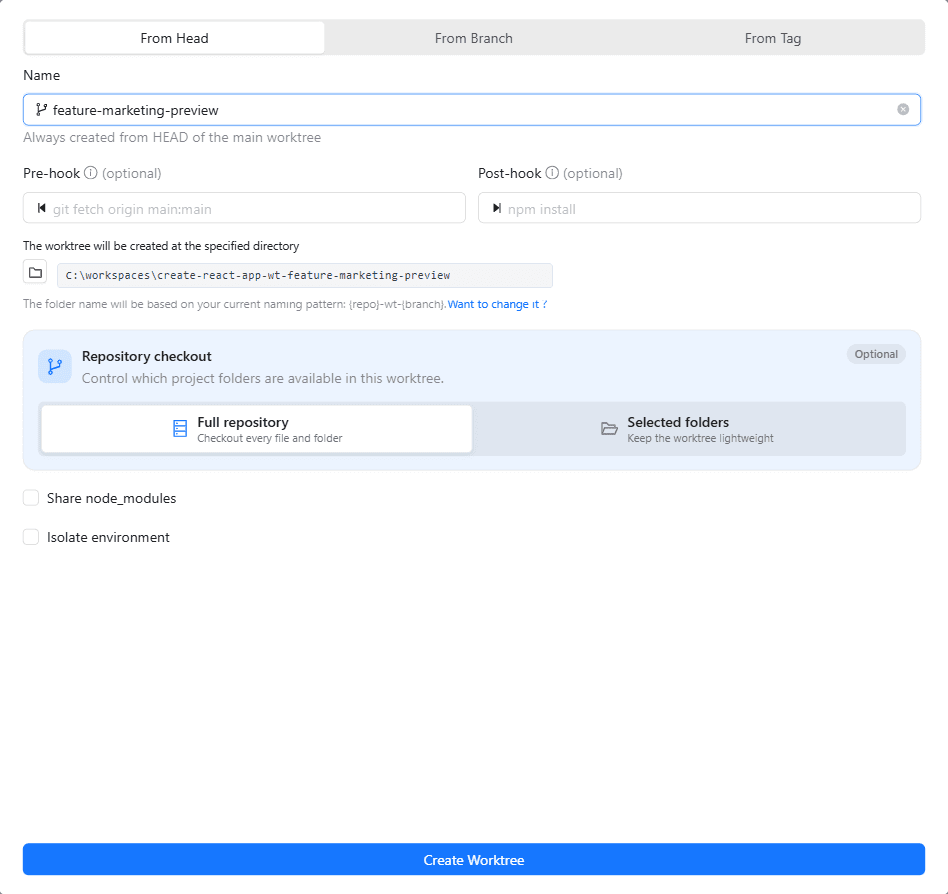Select the Full repository checkout option
Viewport: 948px width, 894px height.
[256, 429]
